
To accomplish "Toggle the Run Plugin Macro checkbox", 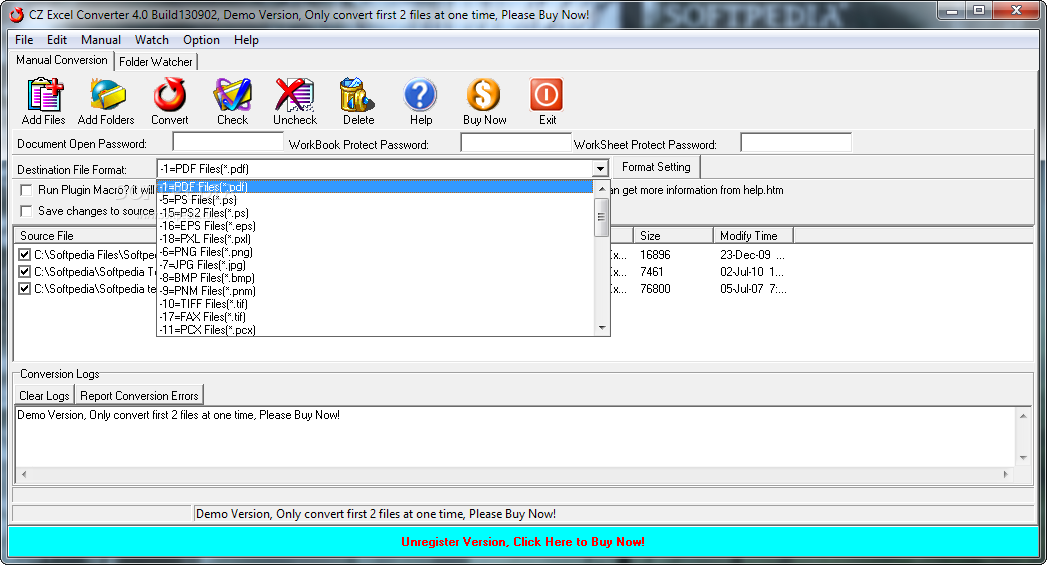I will (x=26, y=190).
